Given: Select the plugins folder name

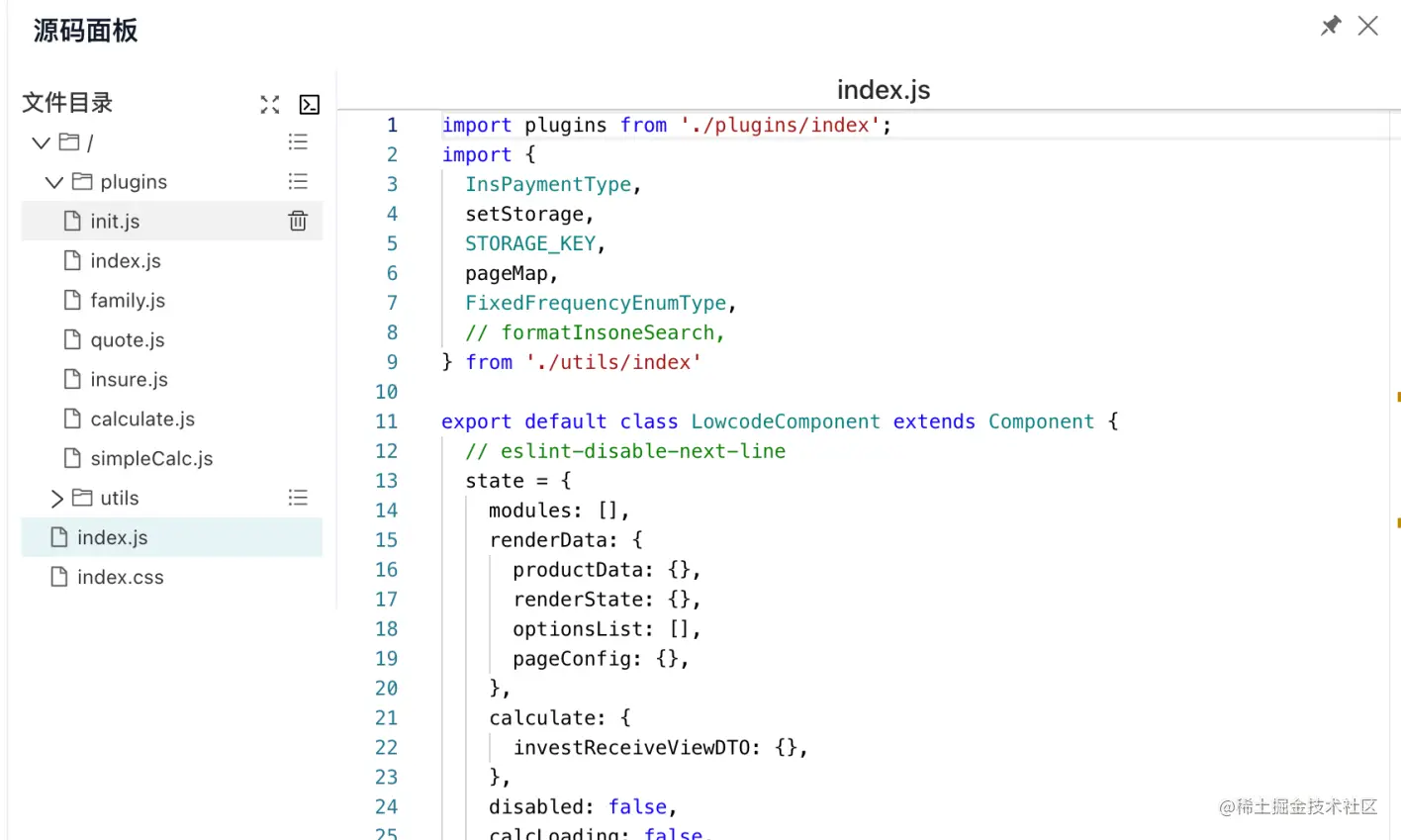Looking at the screenshot, I should pos(134,182).
